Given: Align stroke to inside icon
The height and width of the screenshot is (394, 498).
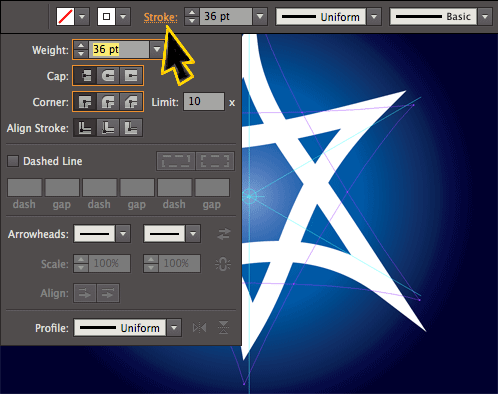Looking at the screenshot, I should pos(108,128).
